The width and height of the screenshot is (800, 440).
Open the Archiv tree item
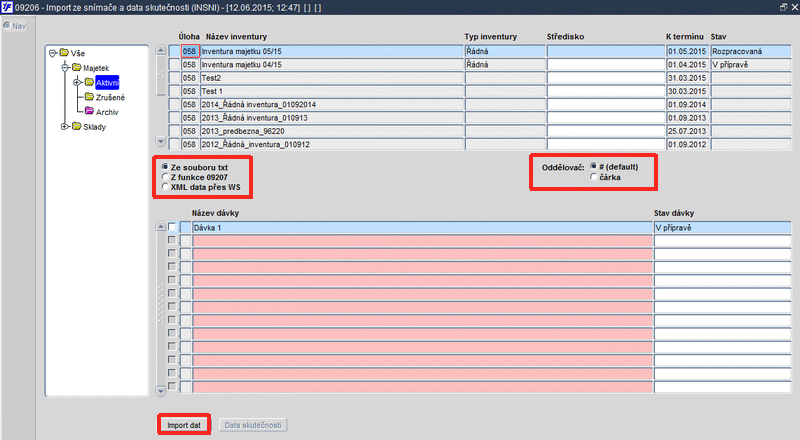(x=107, y=112)
